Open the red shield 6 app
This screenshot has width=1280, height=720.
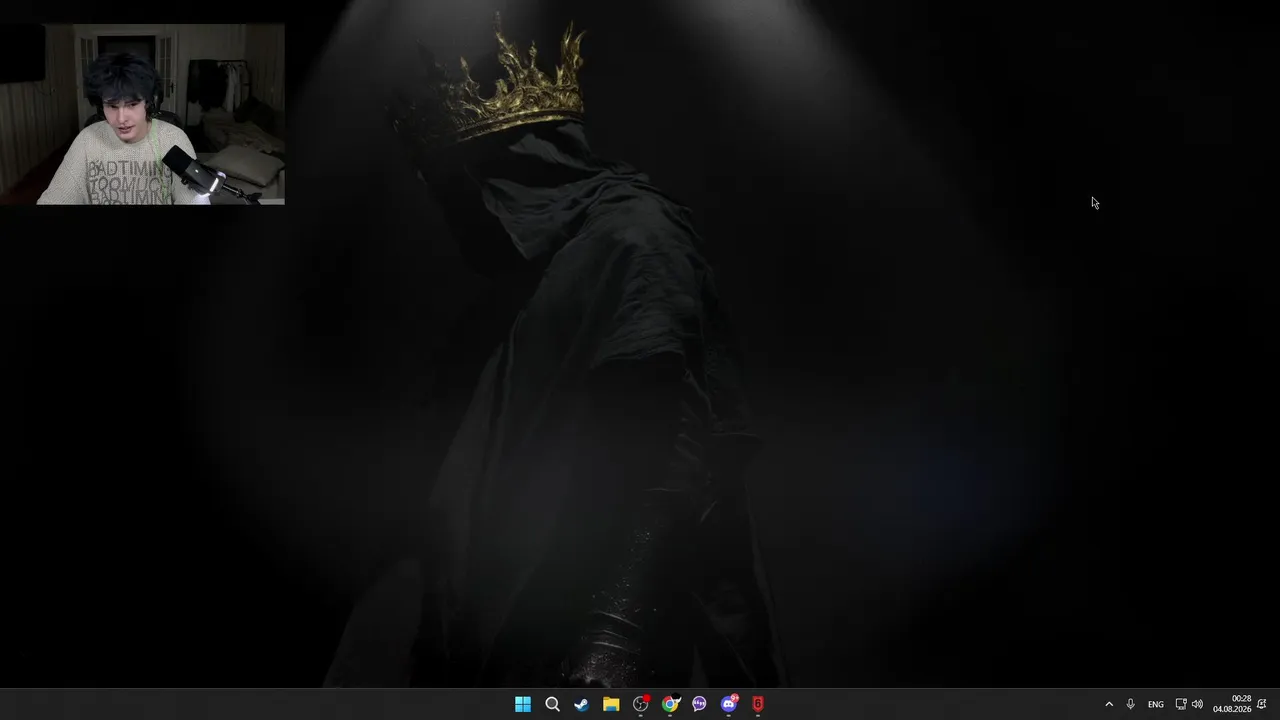click(x=758, y=704)
